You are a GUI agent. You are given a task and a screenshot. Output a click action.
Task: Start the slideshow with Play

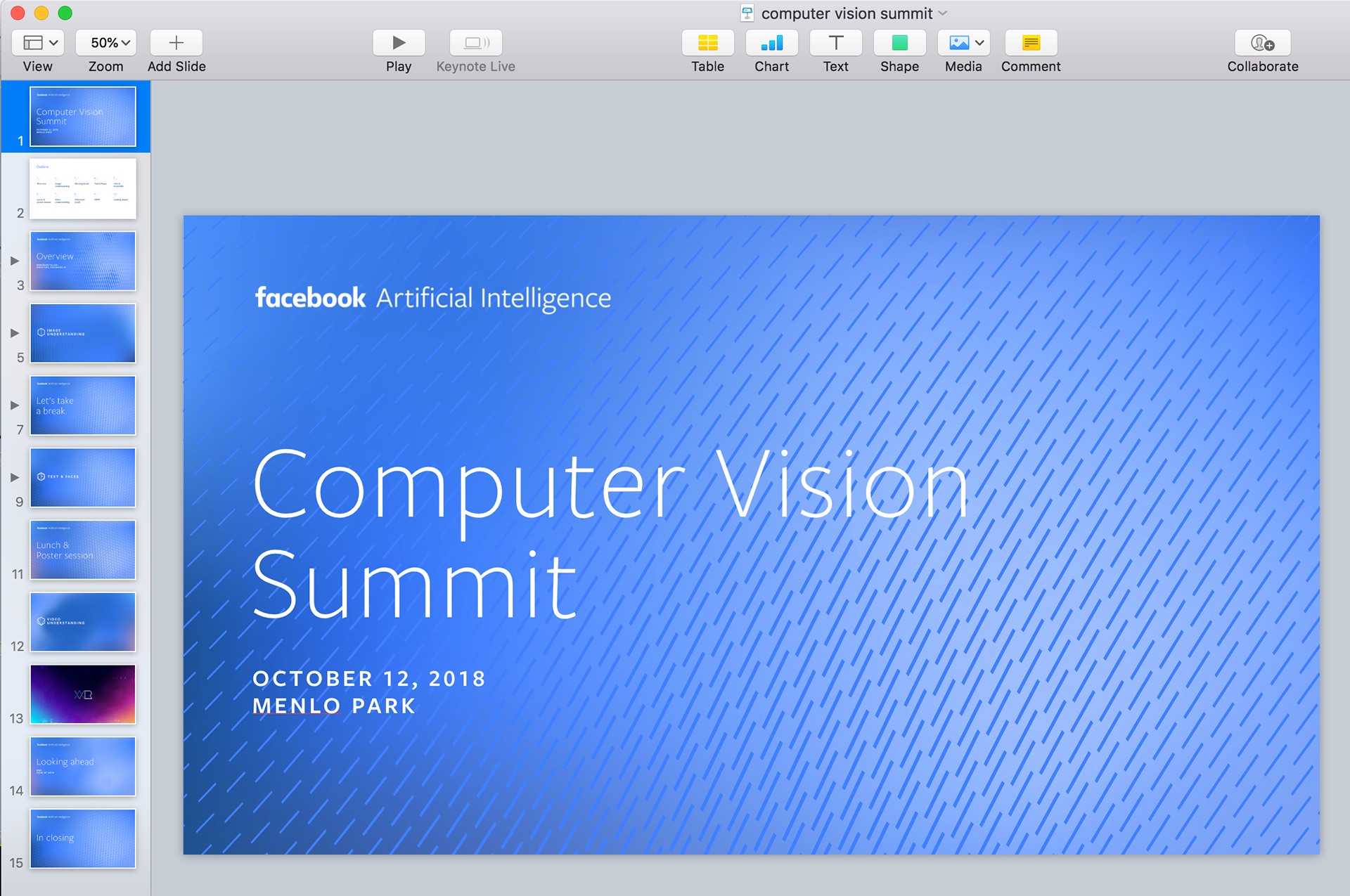pos(399,43)
